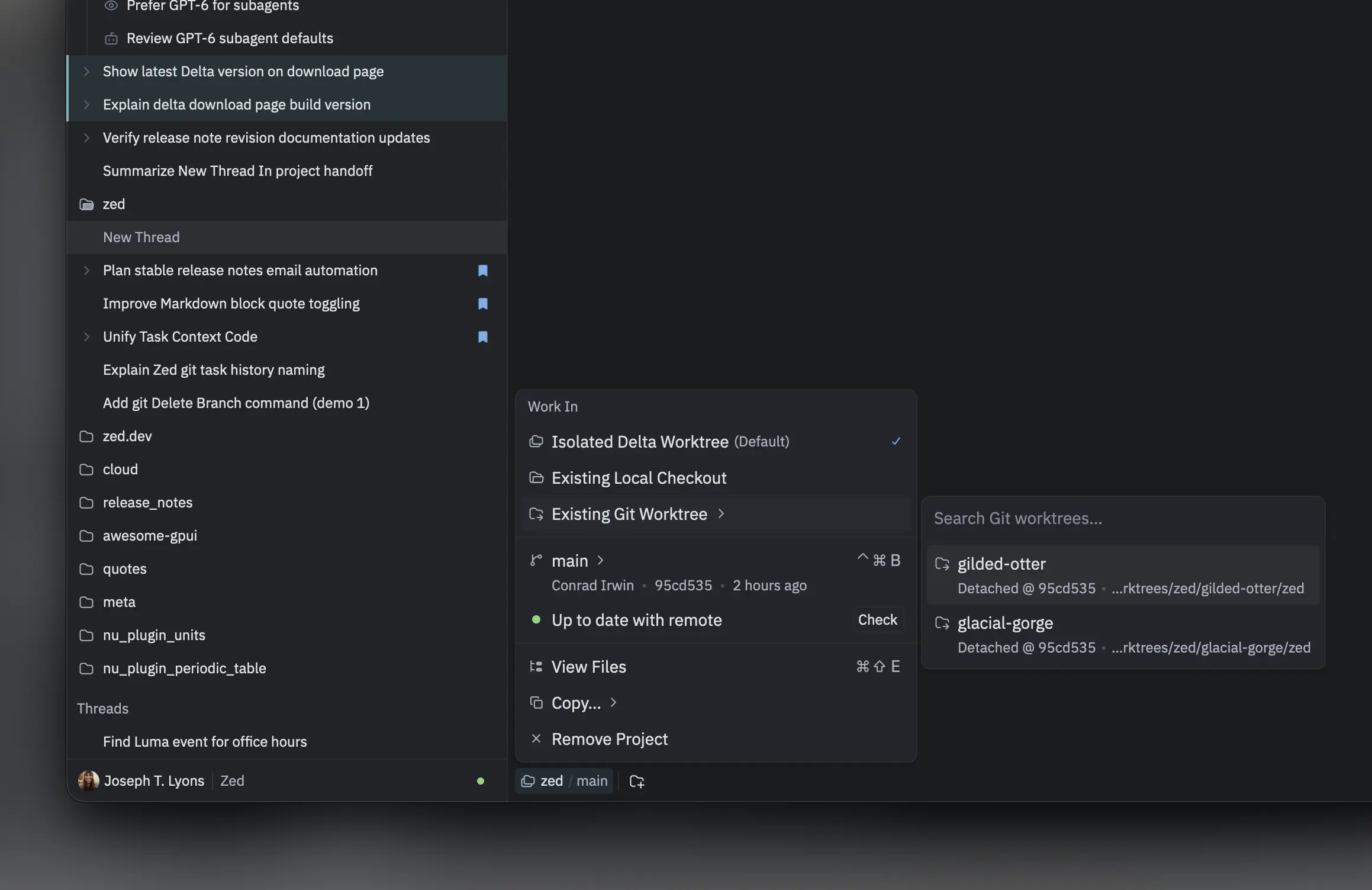
Task: Click the gilded-otter worktree icon
Action: (942, 564)
